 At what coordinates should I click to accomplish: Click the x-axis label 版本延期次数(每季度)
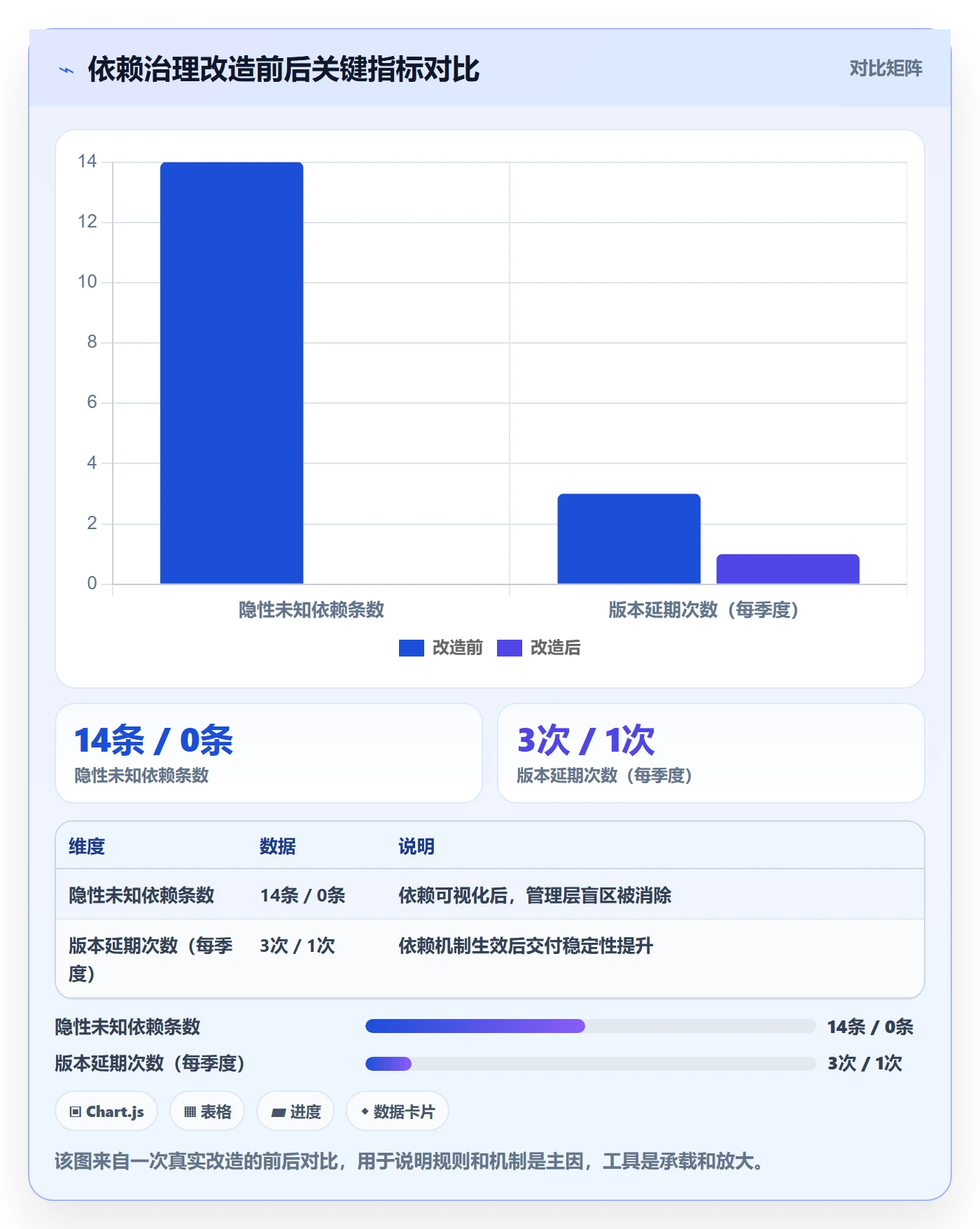[704, 610]
